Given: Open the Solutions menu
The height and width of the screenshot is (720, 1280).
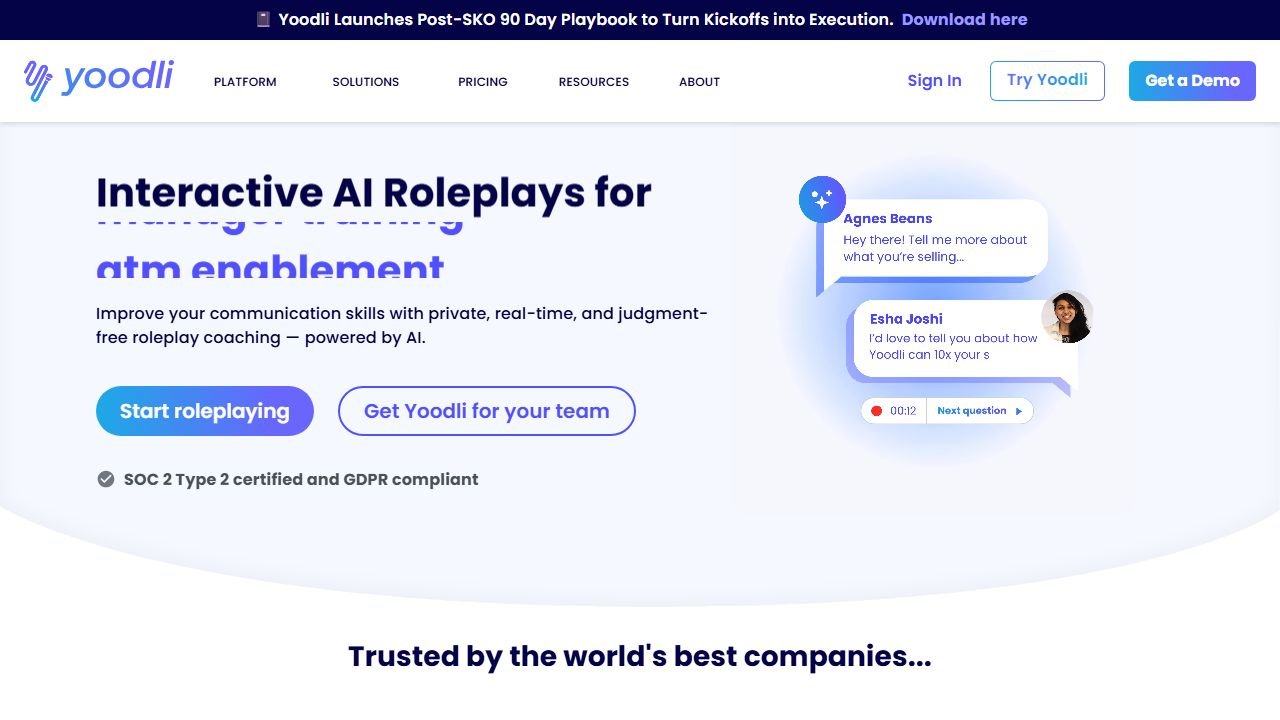Looking at the screenshot, I should point(366,82).
